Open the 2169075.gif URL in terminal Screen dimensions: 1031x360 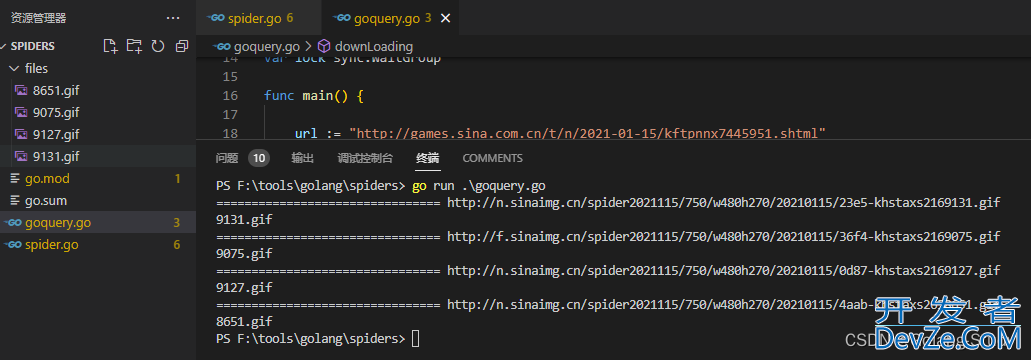click(723, 236)
